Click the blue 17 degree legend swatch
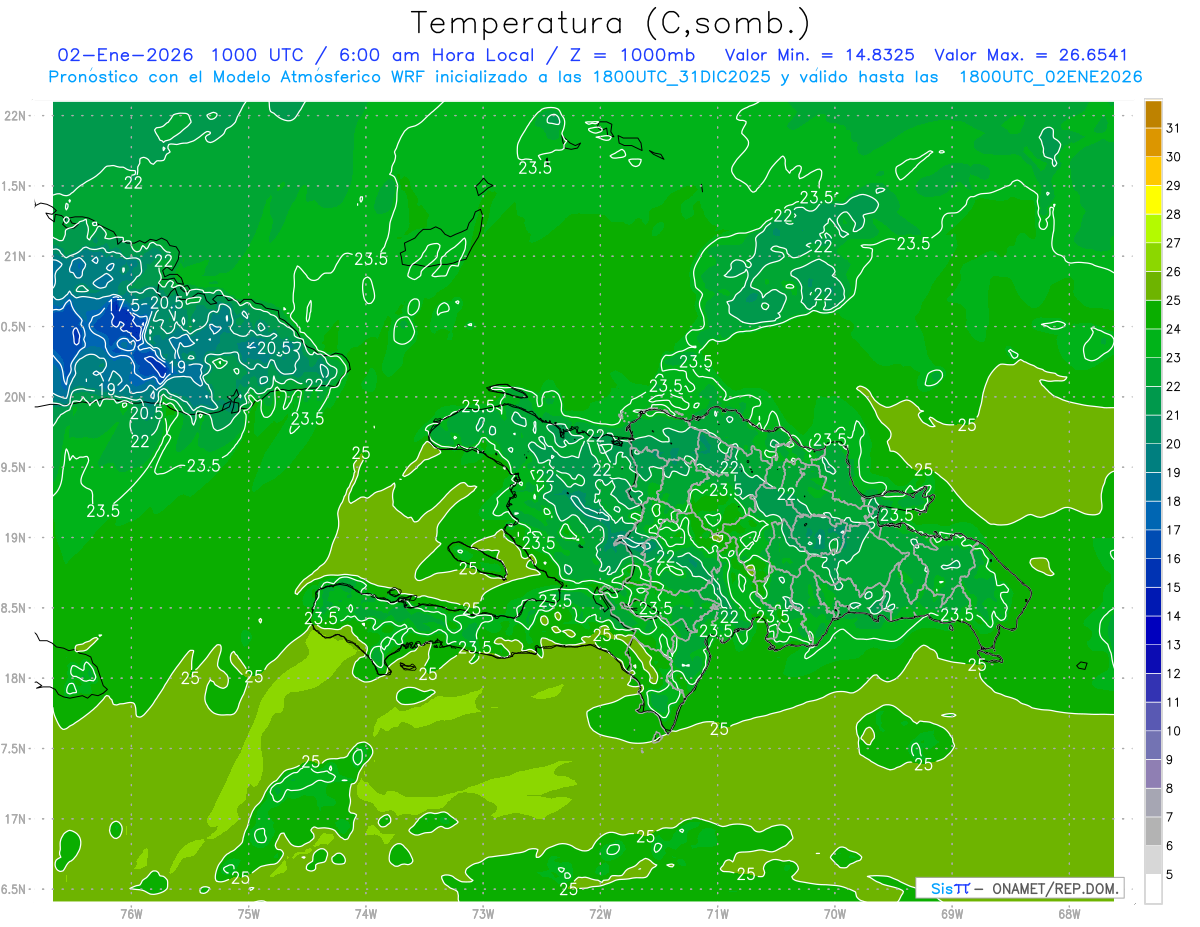Viewport: 1200px width, 927px height. coord(1153,516)
